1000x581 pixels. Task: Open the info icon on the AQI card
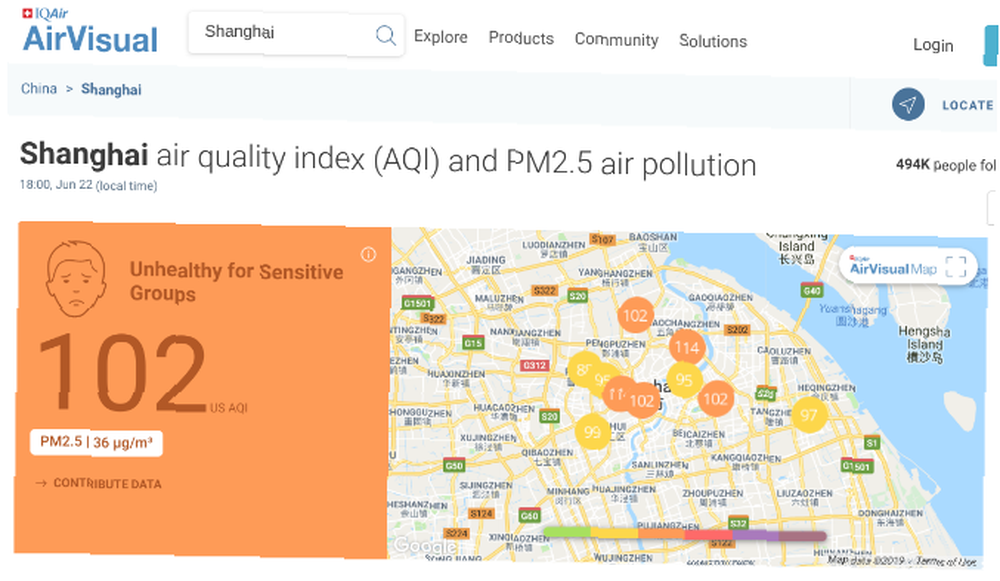[368, 254]
